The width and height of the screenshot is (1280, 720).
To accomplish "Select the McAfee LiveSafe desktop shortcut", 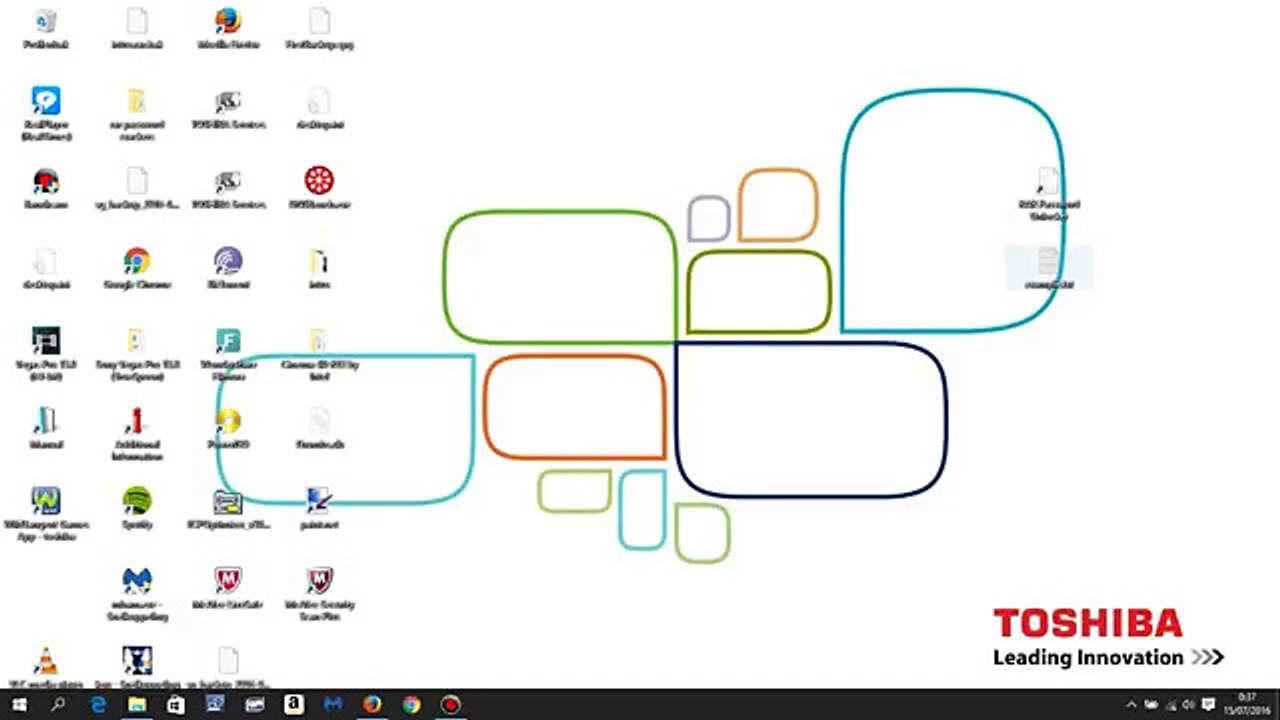I will (228, 588).
